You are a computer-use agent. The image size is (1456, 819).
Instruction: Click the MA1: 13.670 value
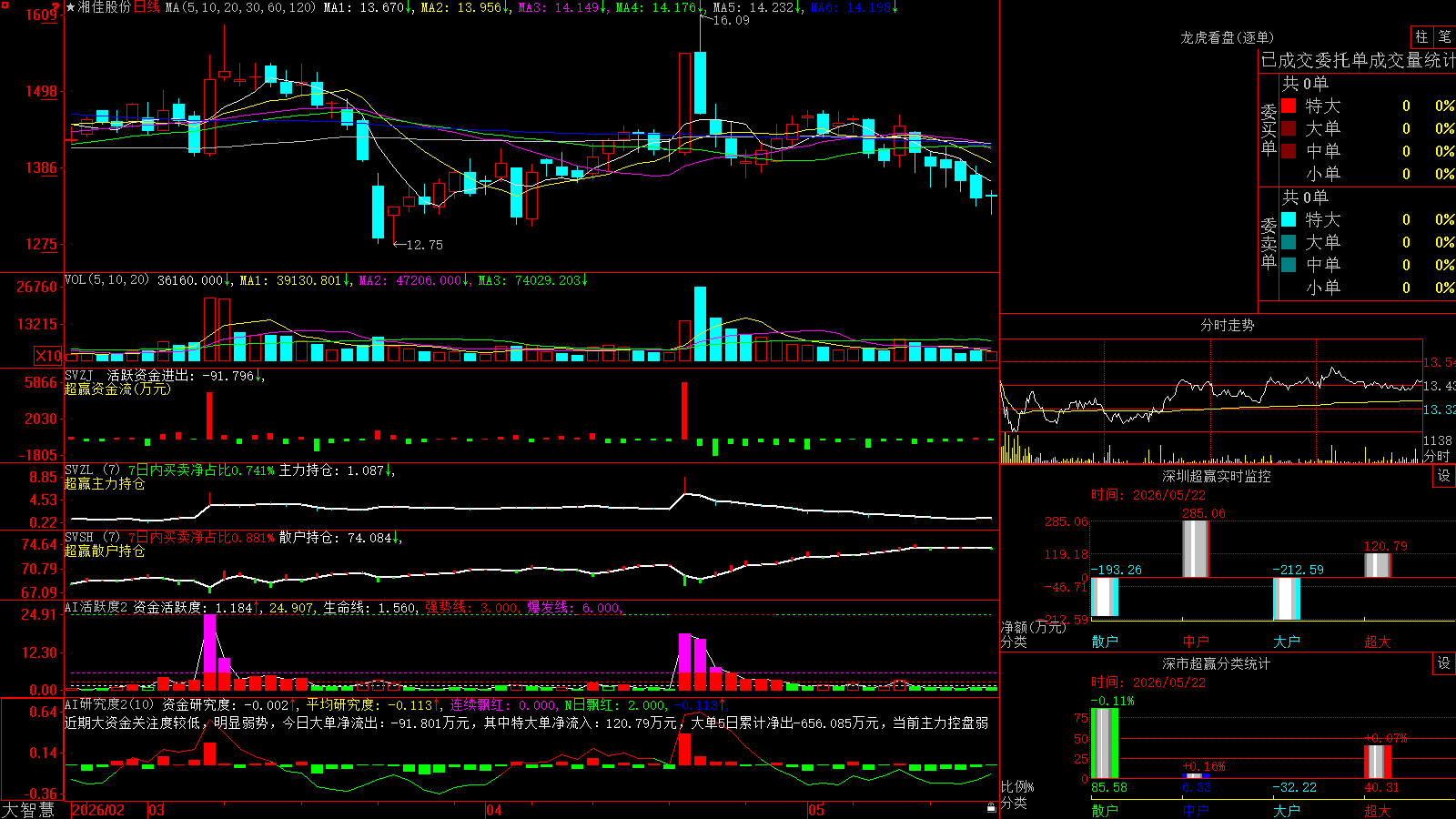tap(364, 7)
